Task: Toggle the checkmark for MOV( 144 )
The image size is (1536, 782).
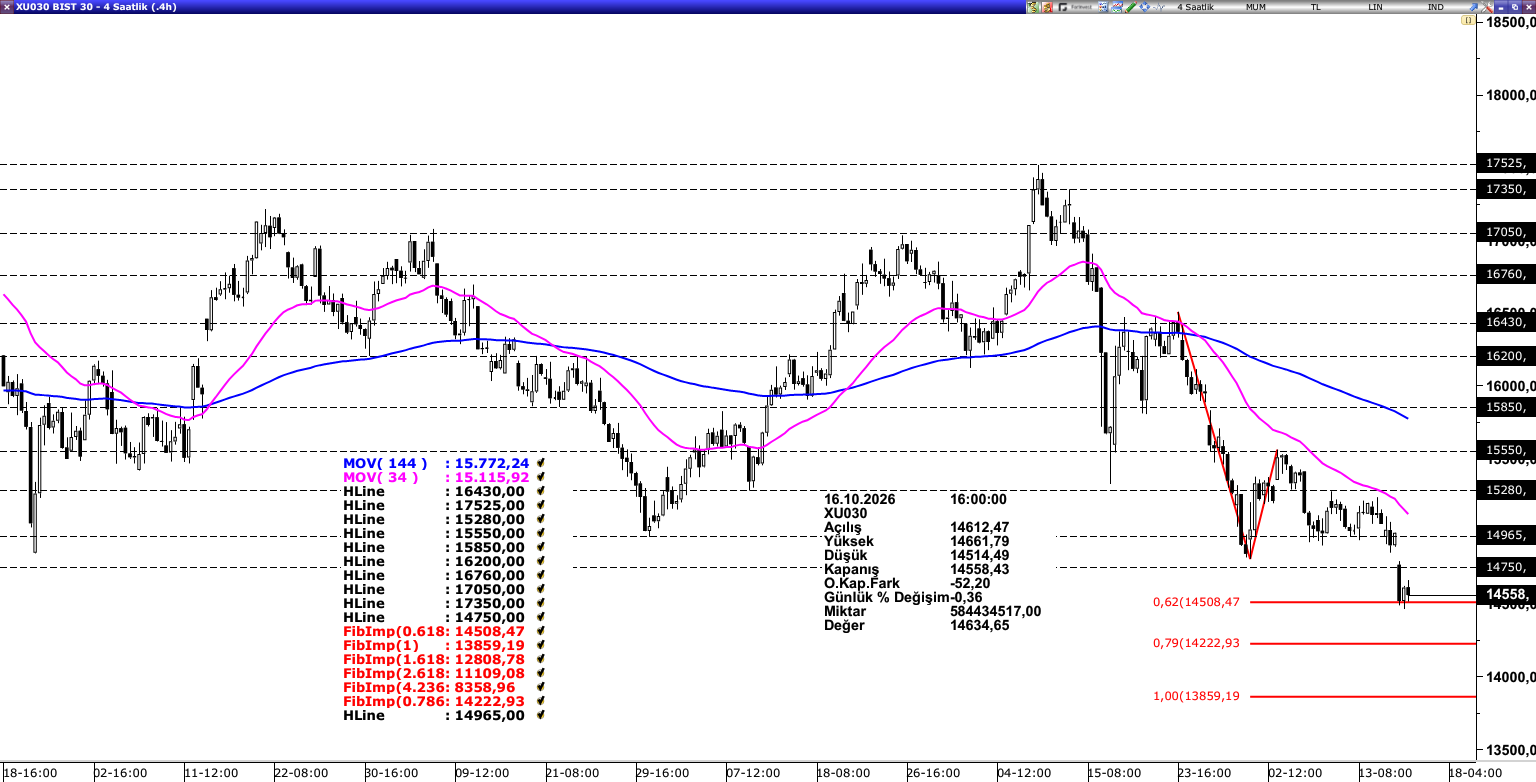Action: (541, 463)
